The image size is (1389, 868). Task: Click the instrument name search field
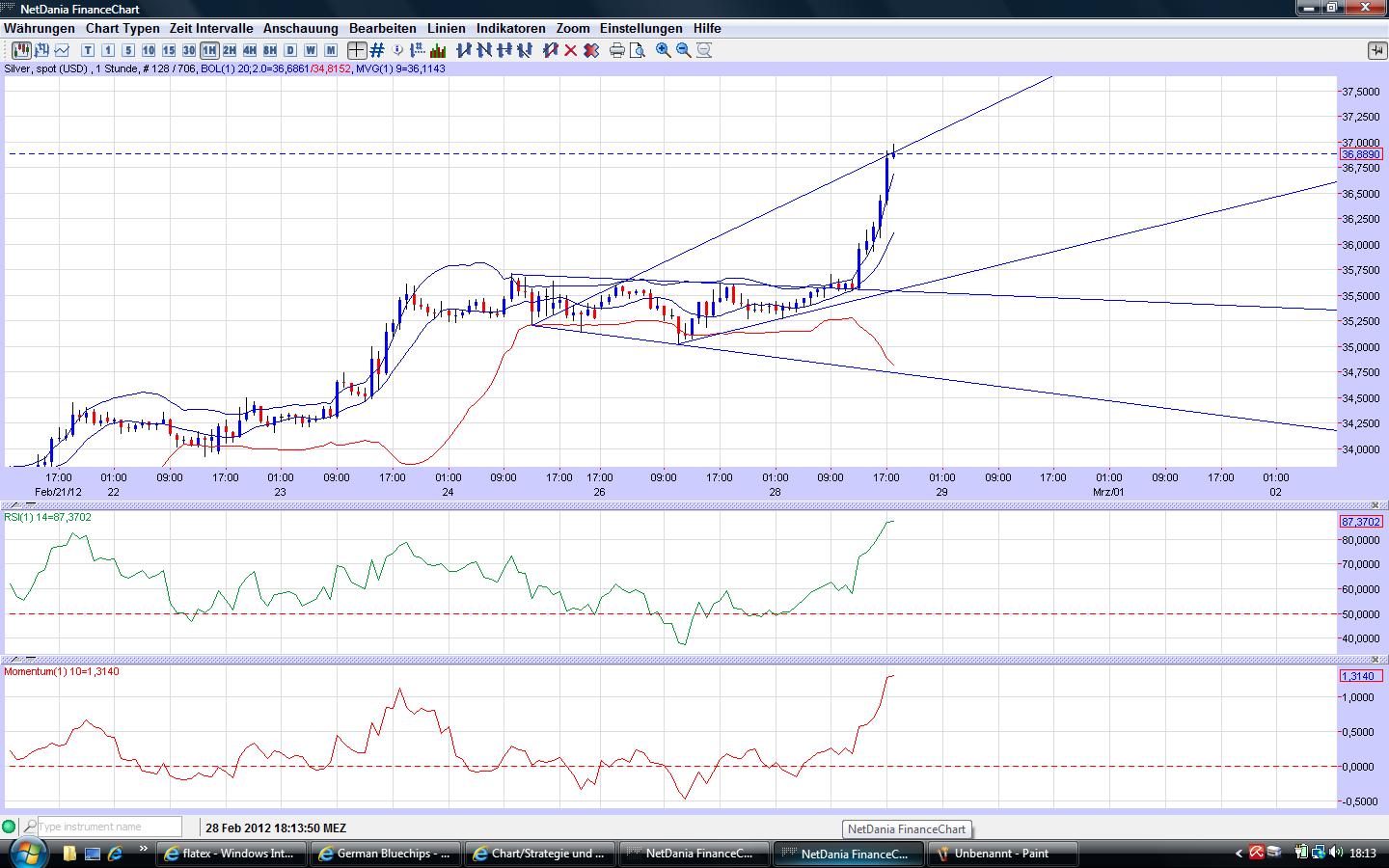109,827
